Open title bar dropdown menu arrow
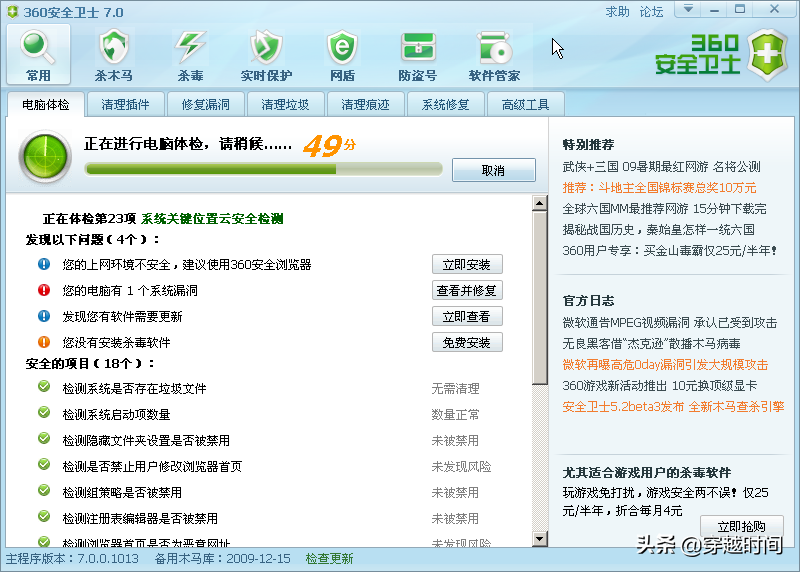 pyautogui.click(x=687, y=11)
